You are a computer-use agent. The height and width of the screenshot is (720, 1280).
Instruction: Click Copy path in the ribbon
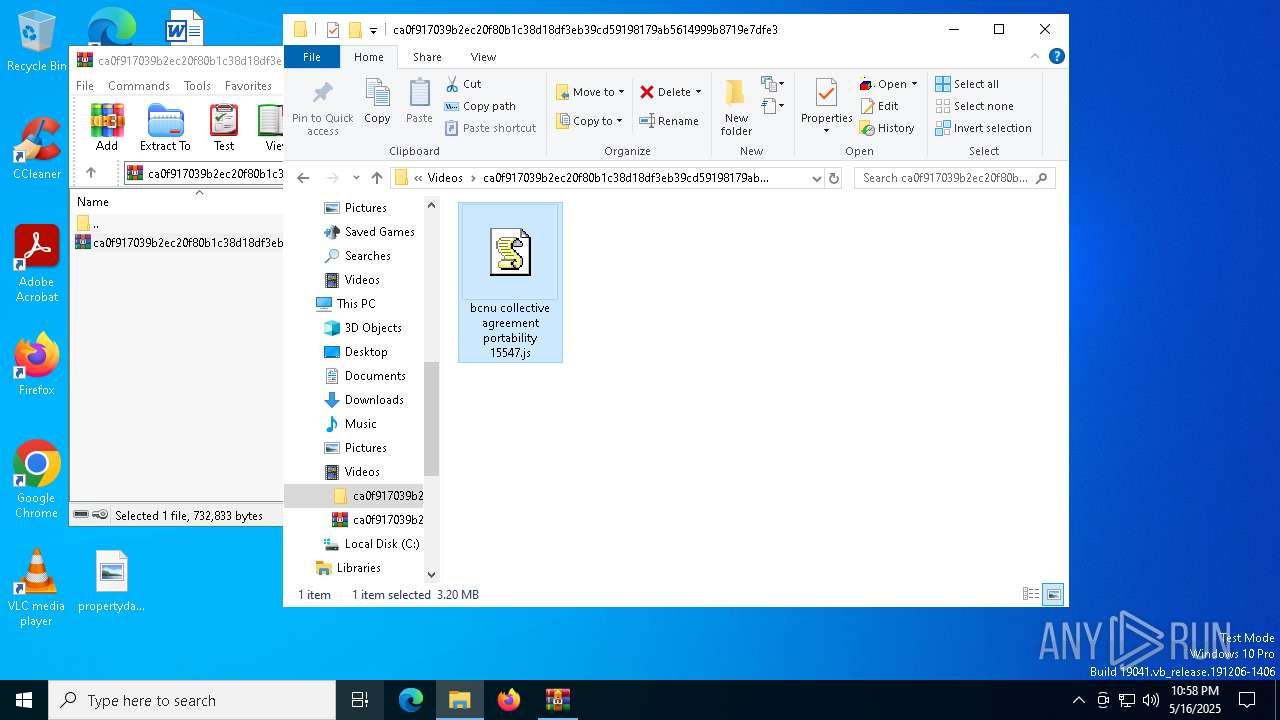(x=480, y=106)
